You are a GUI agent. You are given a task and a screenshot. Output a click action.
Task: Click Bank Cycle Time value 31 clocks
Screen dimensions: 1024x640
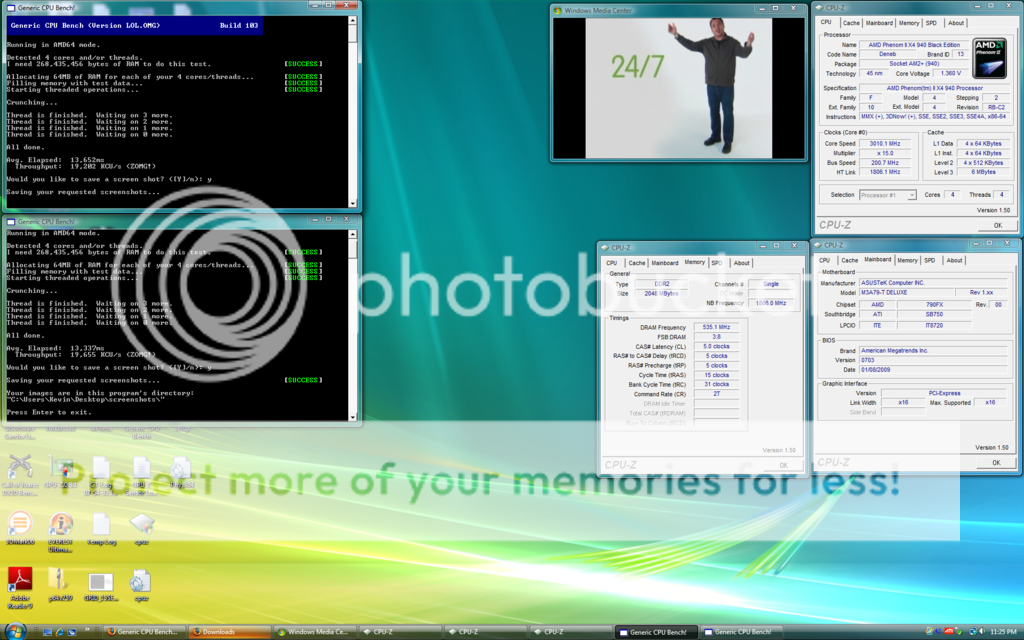[x=716, y=385]
